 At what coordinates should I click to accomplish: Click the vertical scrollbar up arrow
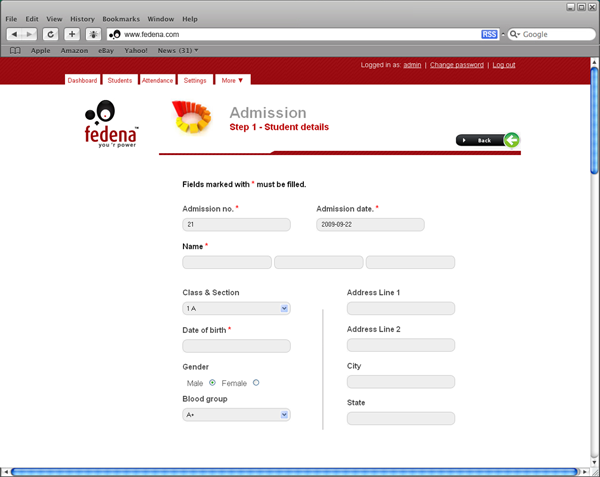(x=594, y=62)
